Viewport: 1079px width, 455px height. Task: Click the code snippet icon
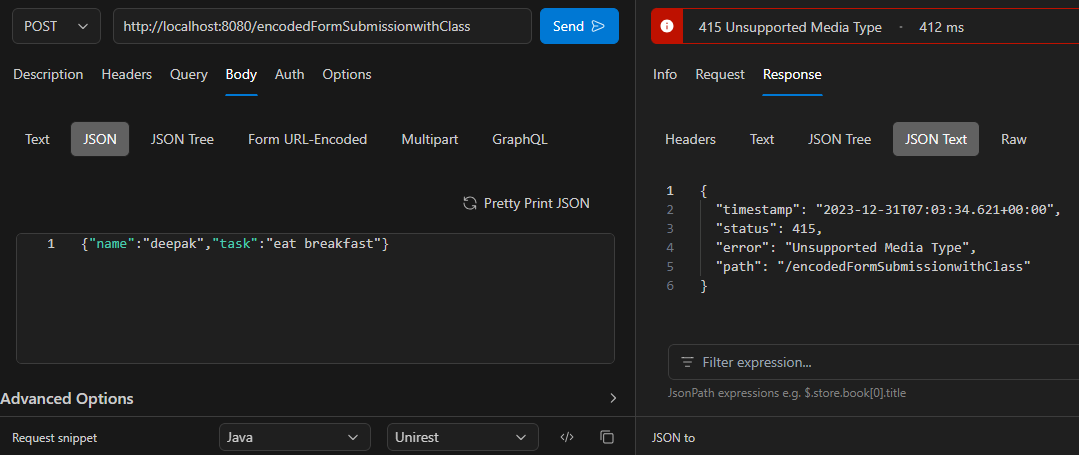(x=567, y=437)
